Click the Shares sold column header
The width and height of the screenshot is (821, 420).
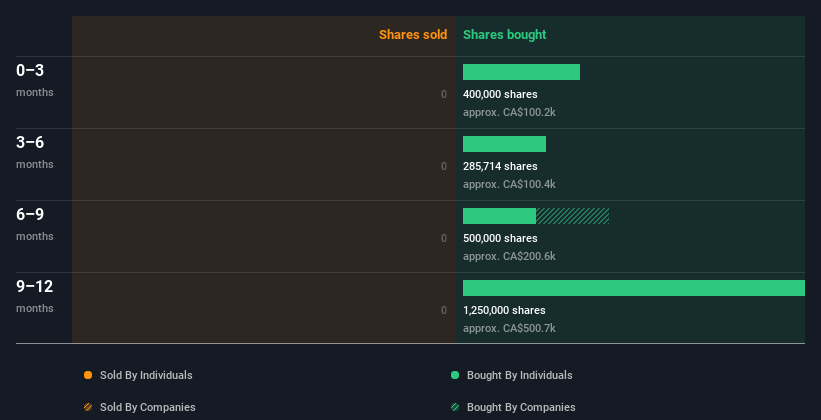413,35
